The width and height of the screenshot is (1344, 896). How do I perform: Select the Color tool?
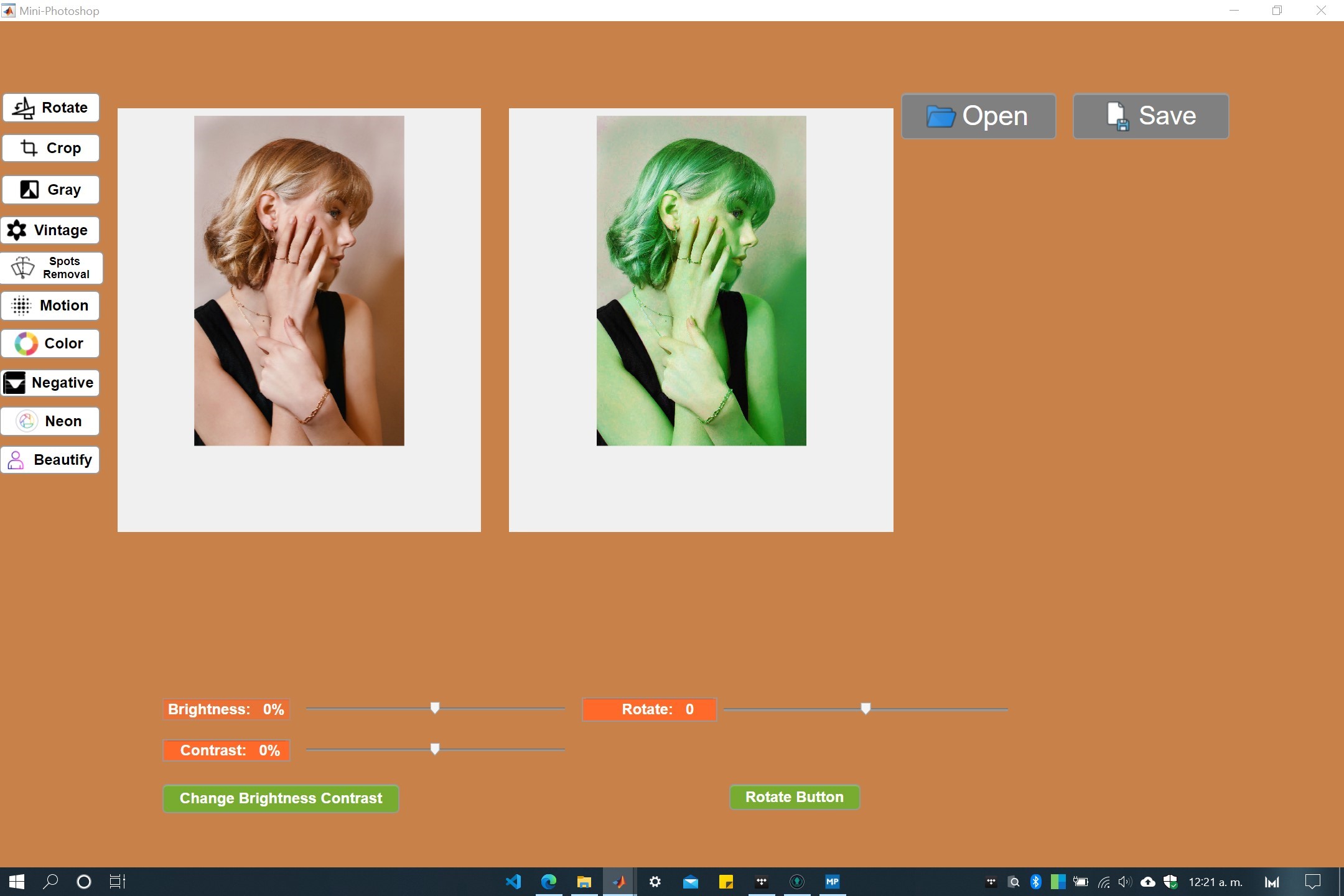[52, 343]
